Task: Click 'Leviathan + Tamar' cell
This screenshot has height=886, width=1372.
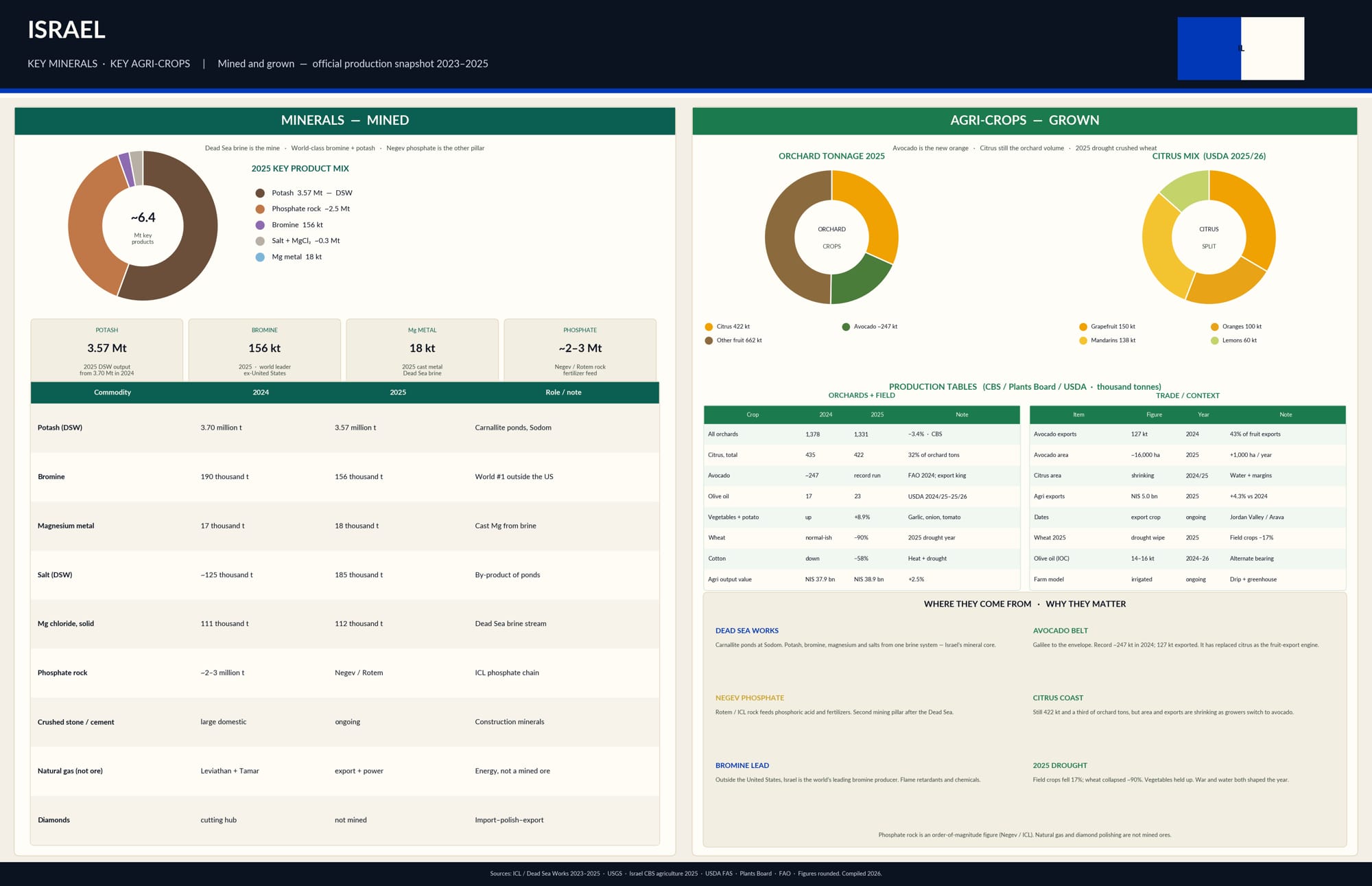Action: 230,771
